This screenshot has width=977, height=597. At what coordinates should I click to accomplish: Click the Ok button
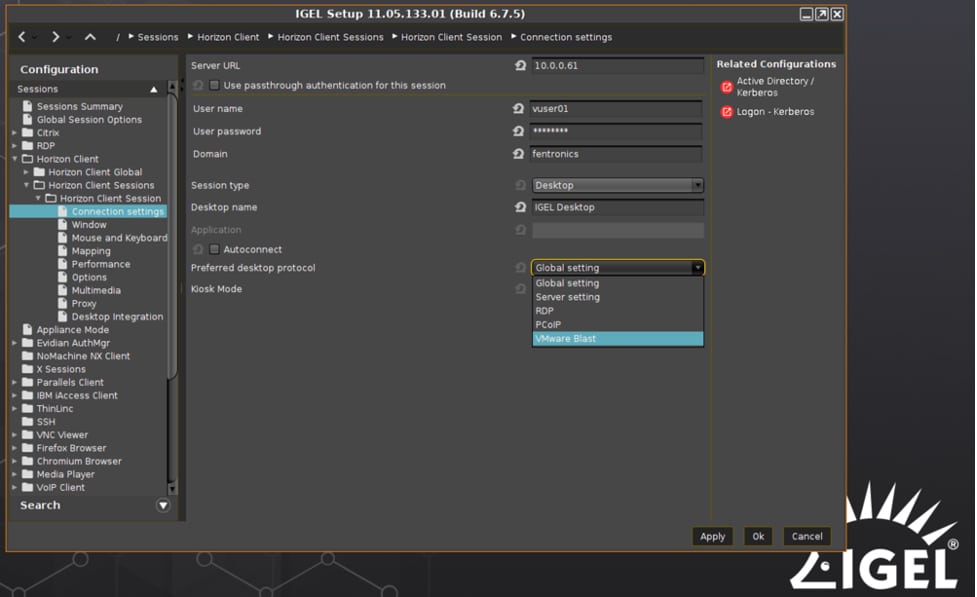pos(758,537)
